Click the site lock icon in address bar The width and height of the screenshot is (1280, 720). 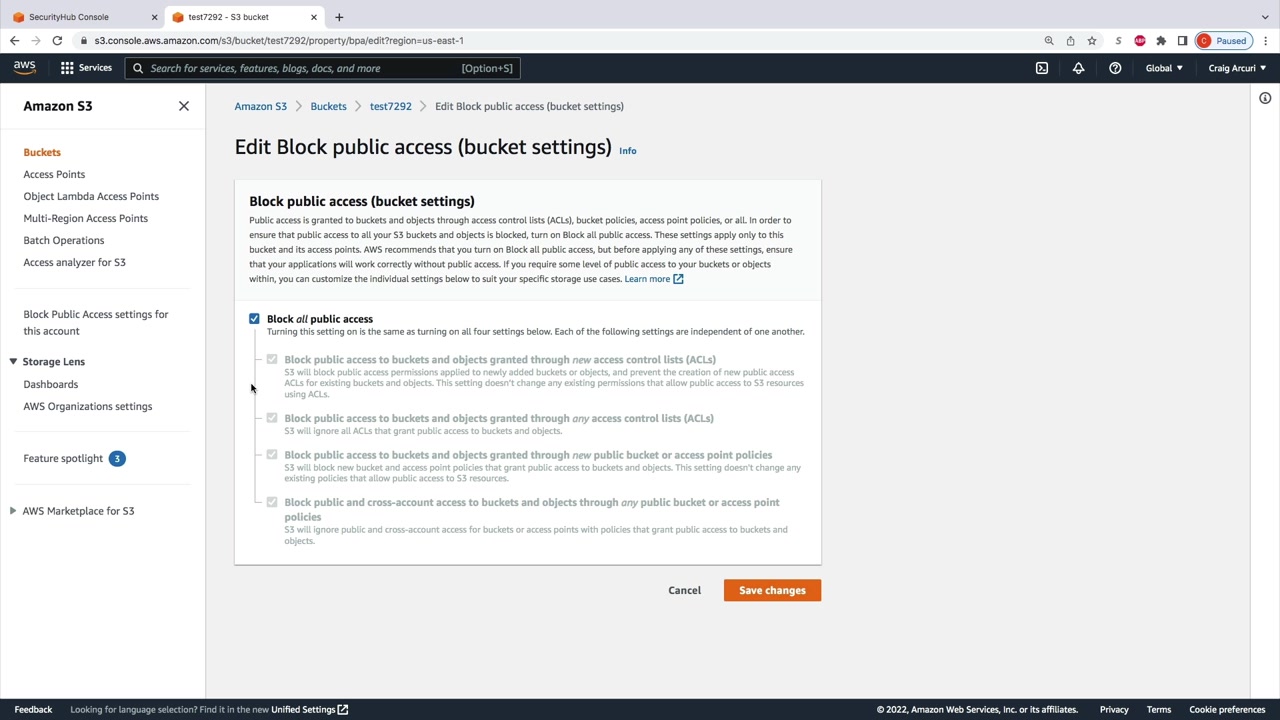click(x=85, y=41)
